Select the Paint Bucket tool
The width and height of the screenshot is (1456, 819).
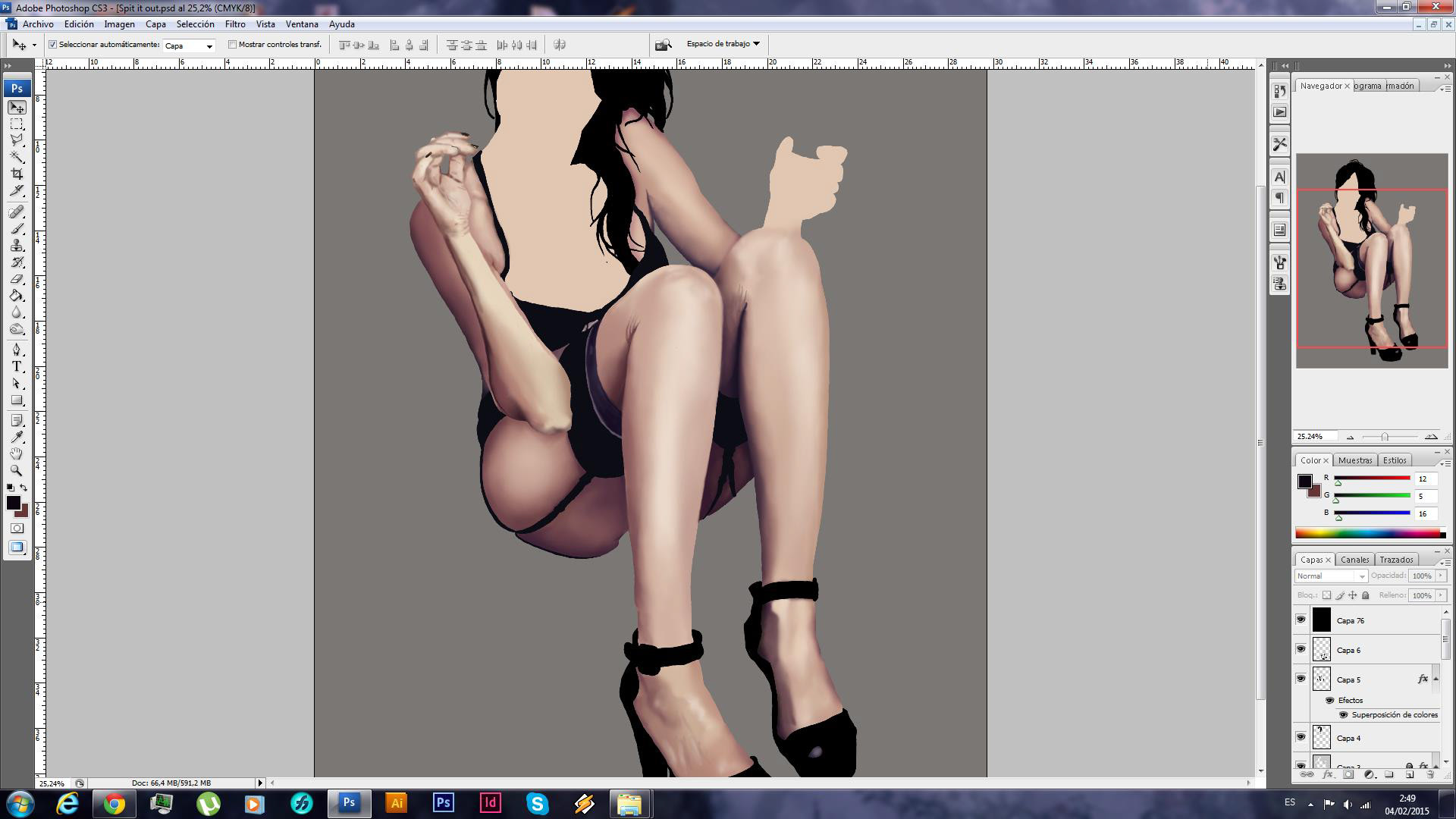tap(17, 296)
